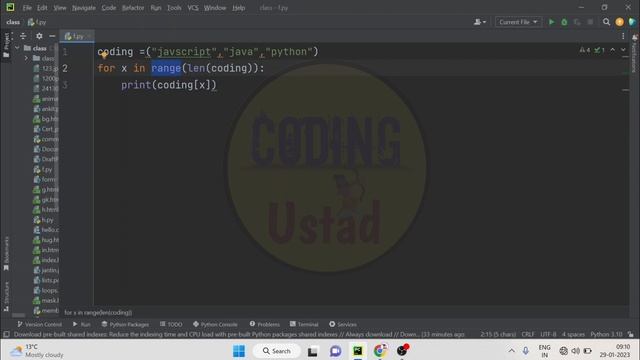The width and height of the screenshot is (640, 360).
Task: Open the VCS menu
Action: (x=193, y=8)
